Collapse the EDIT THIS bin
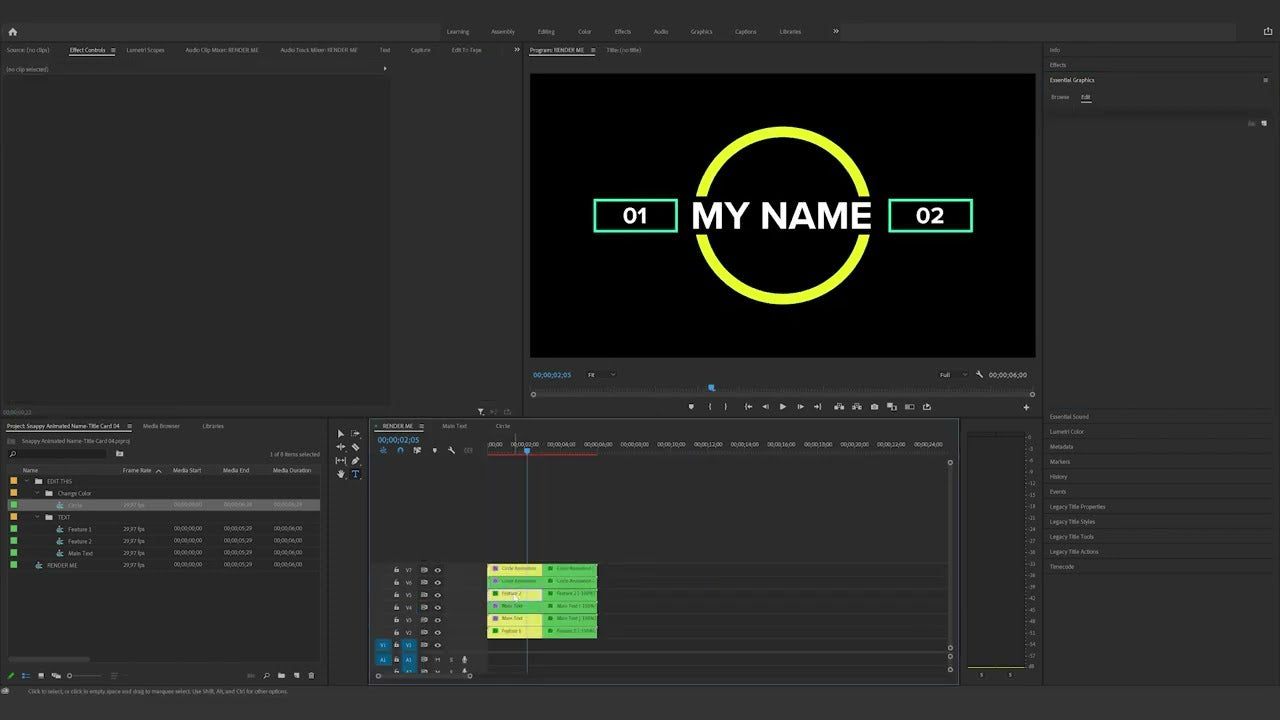 point(27,481)
